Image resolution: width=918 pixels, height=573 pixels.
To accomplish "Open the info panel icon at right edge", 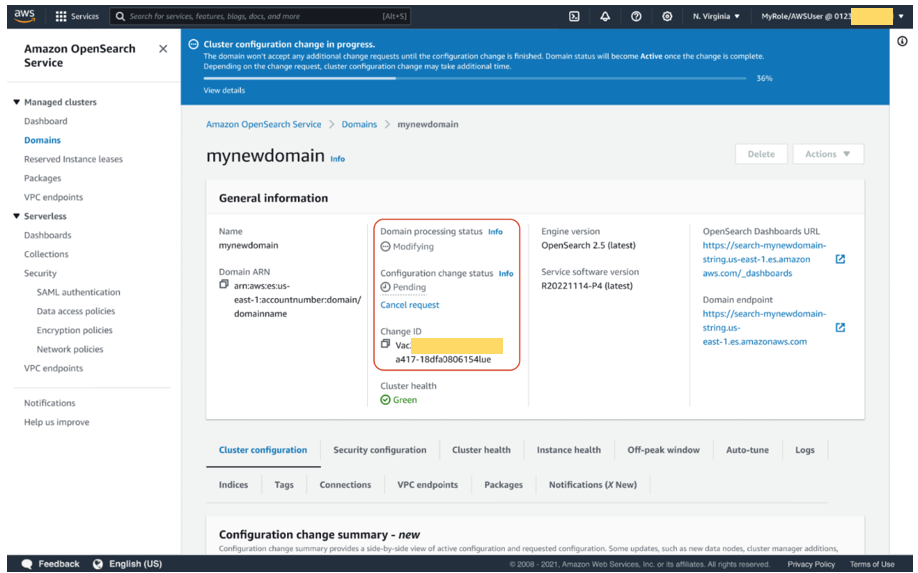I will [902, 41].
